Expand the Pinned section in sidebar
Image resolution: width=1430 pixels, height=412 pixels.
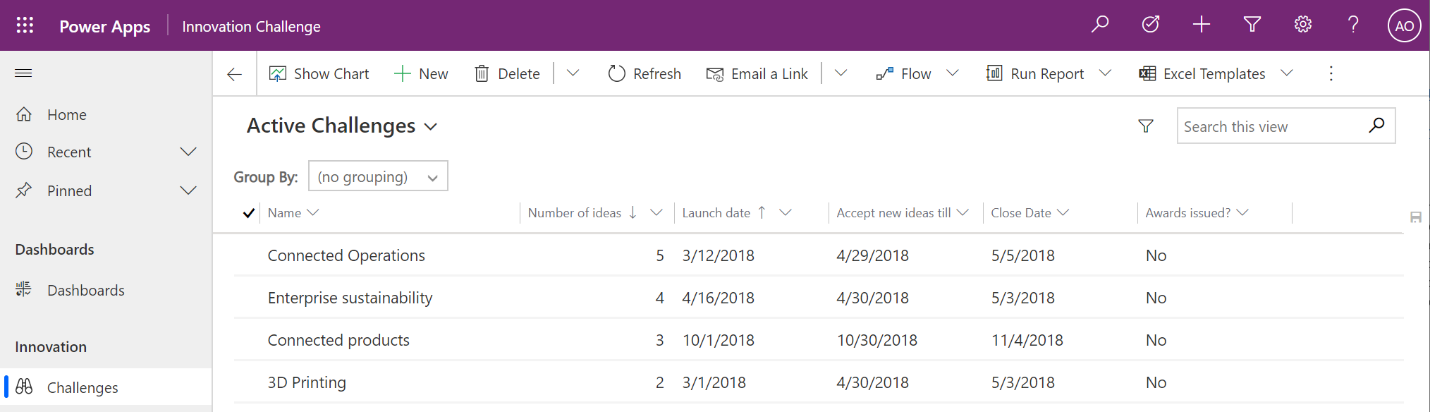188,190
